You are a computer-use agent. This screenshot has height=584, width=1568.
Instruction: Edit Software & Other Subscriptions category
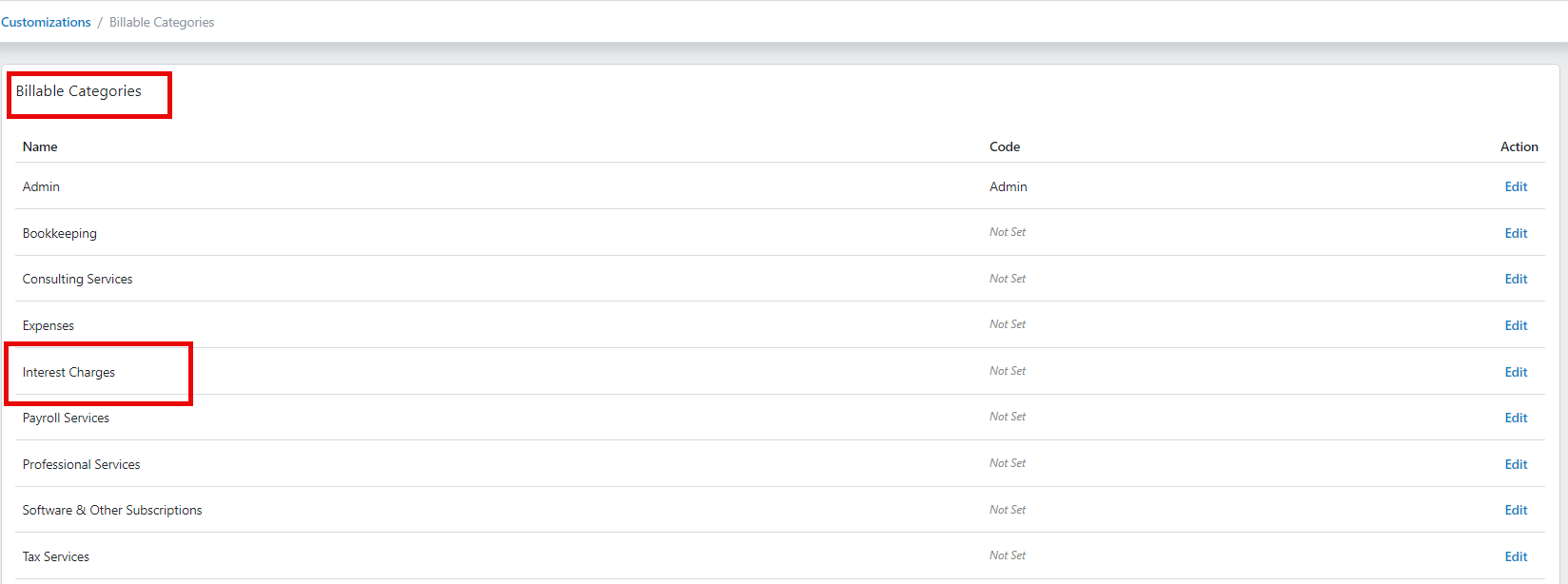[1516, 510]
